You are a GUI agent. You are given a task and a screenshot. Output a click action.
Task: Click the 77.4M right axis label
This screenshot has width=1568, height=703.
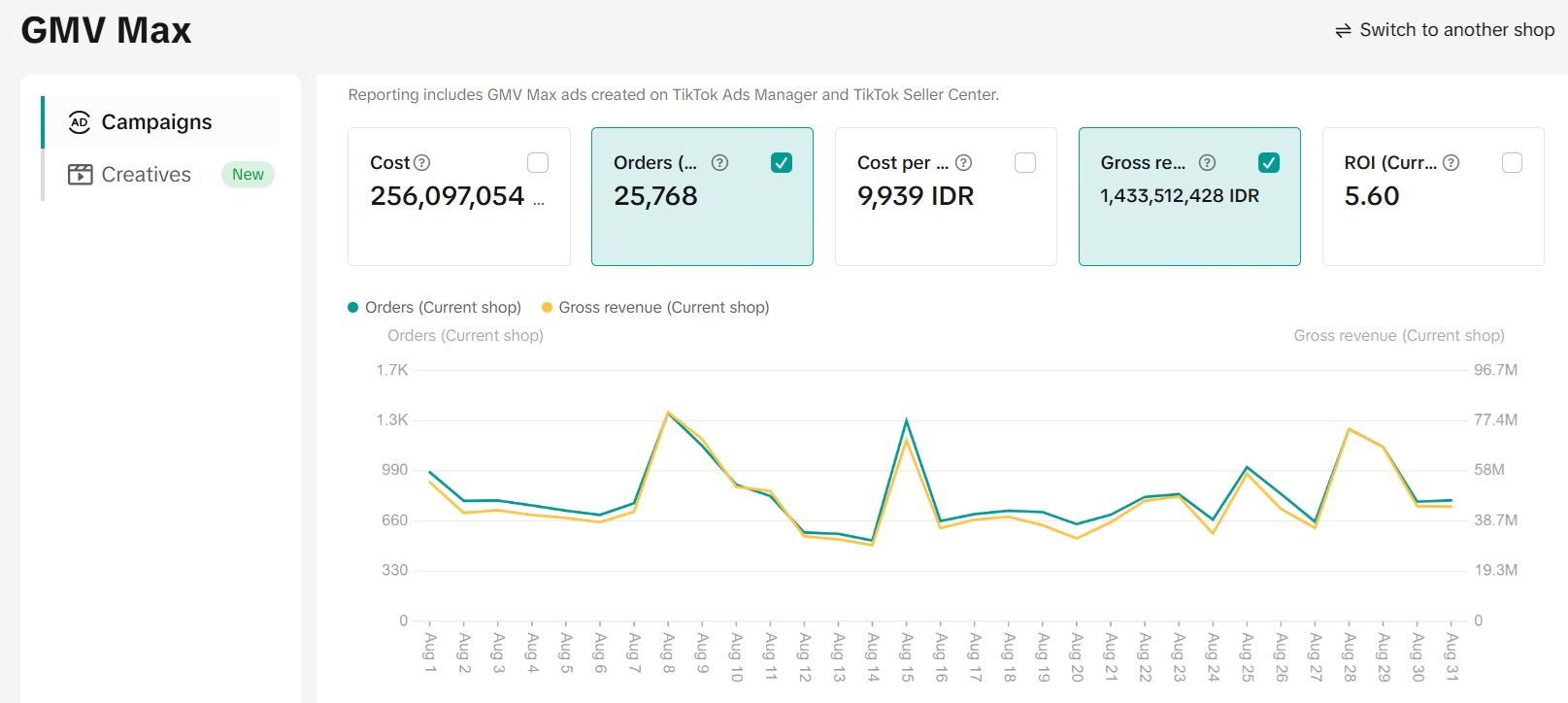tap(1495, 419)
